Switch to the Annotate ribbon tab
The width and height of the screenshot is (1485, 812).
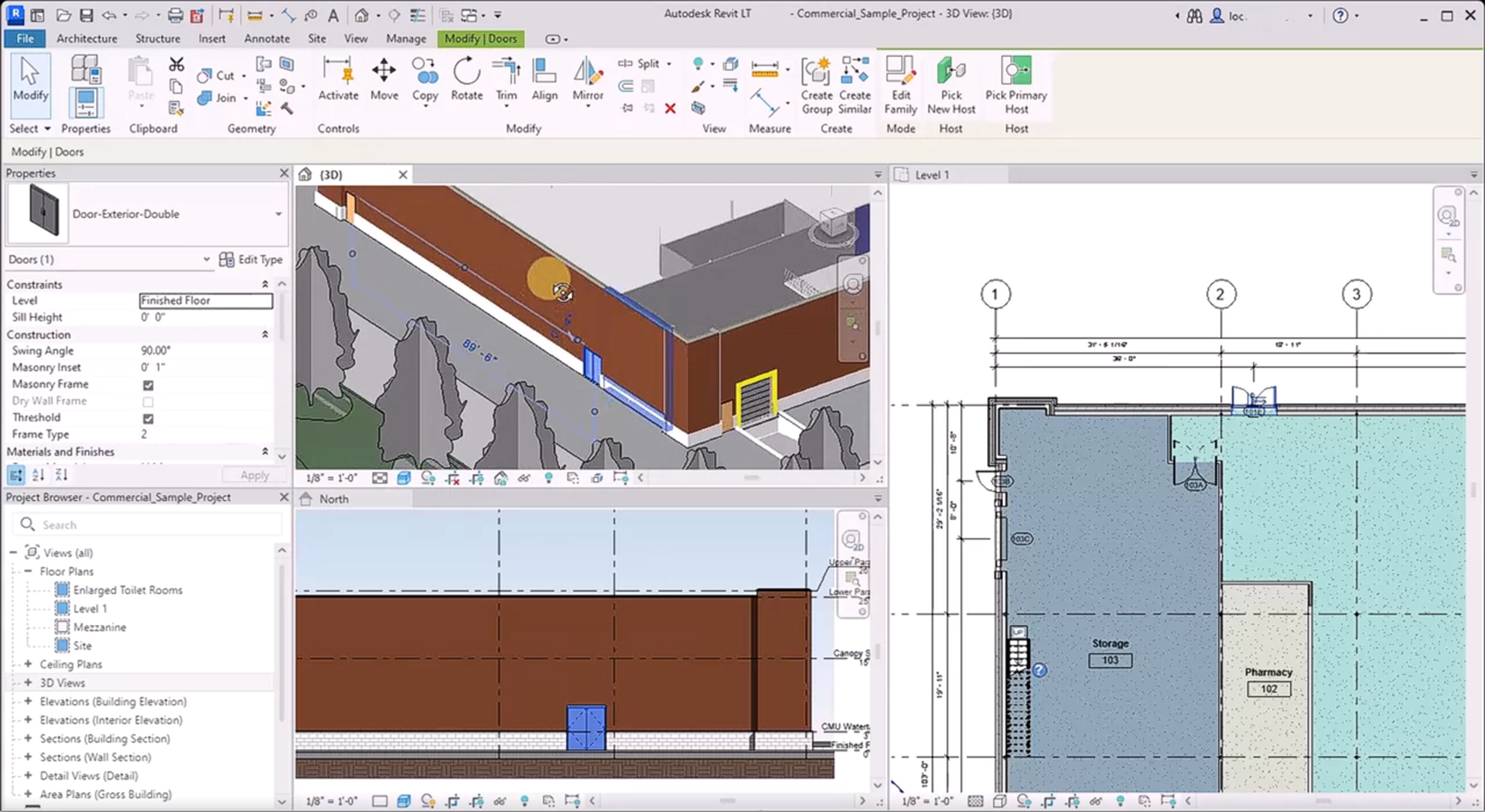point(267,39)
